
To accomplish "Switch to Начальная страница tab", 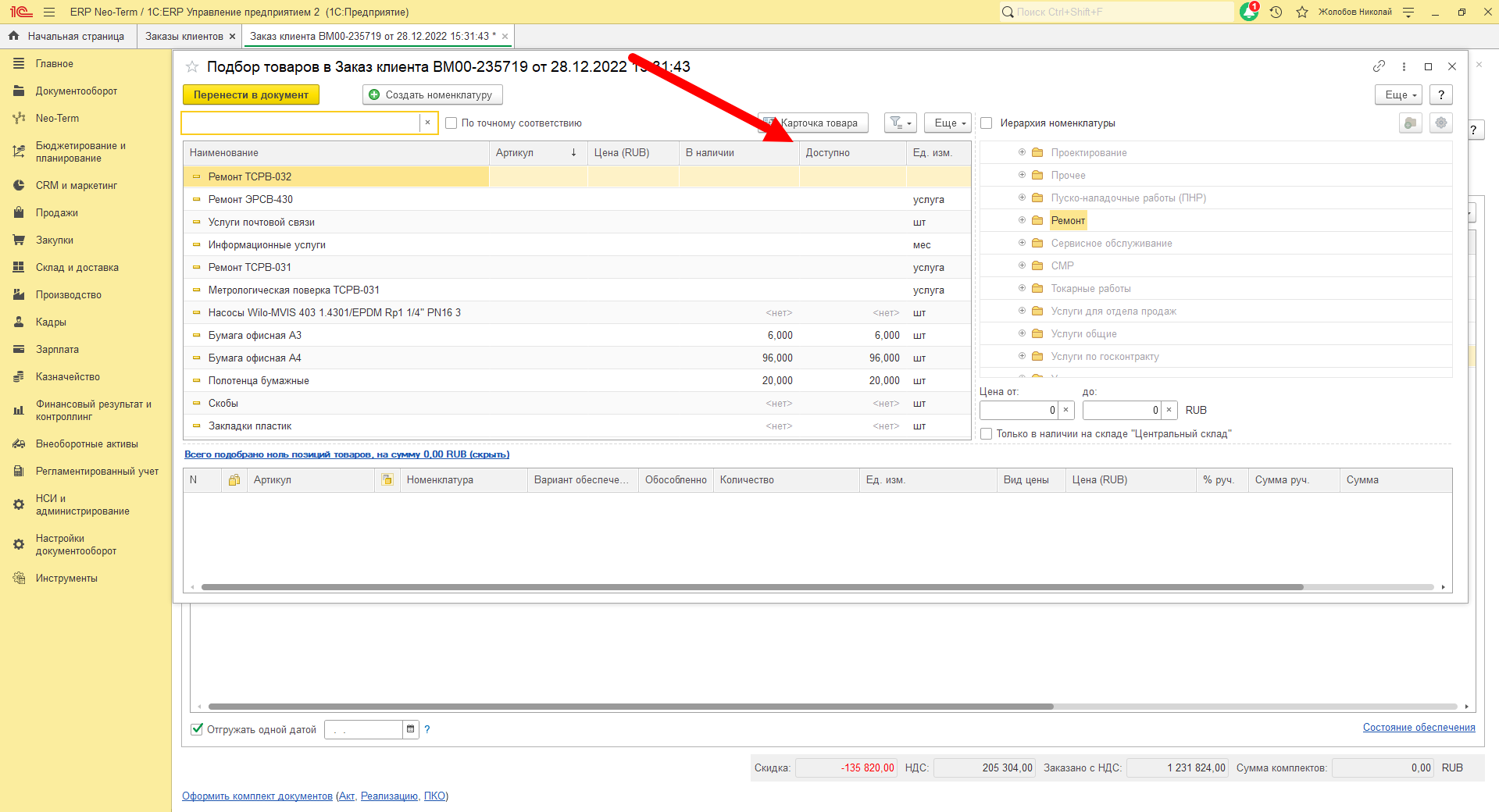I will pos(76,36).
